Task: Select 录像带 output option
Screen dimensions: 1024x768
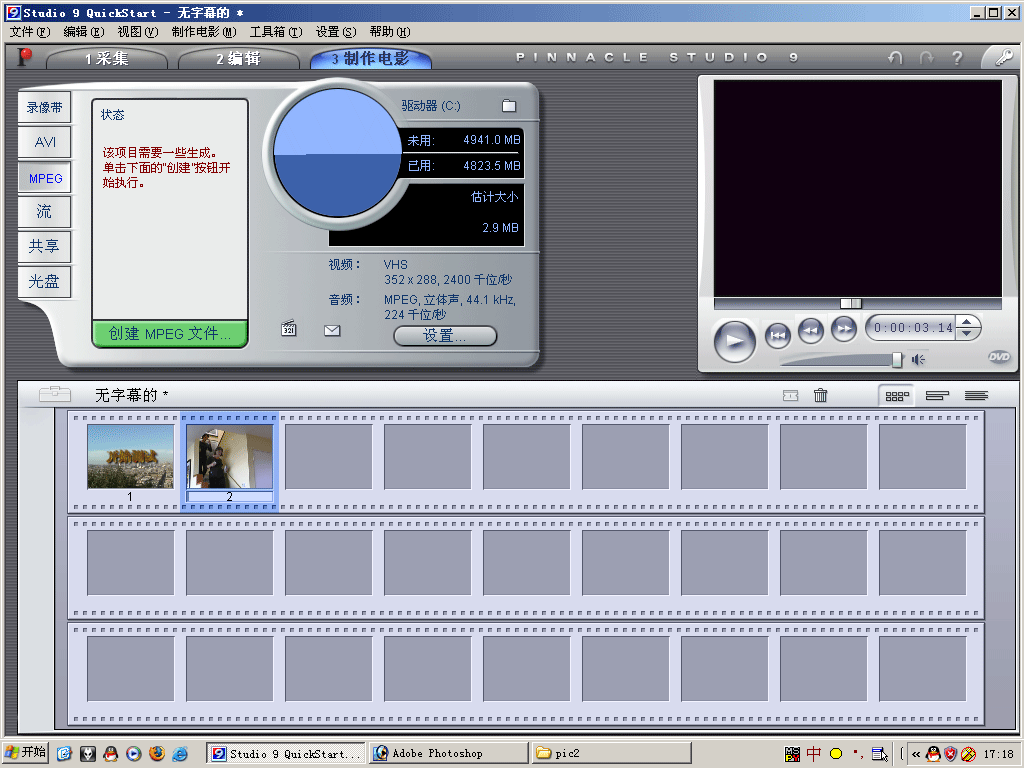Action: pos(44,108)
